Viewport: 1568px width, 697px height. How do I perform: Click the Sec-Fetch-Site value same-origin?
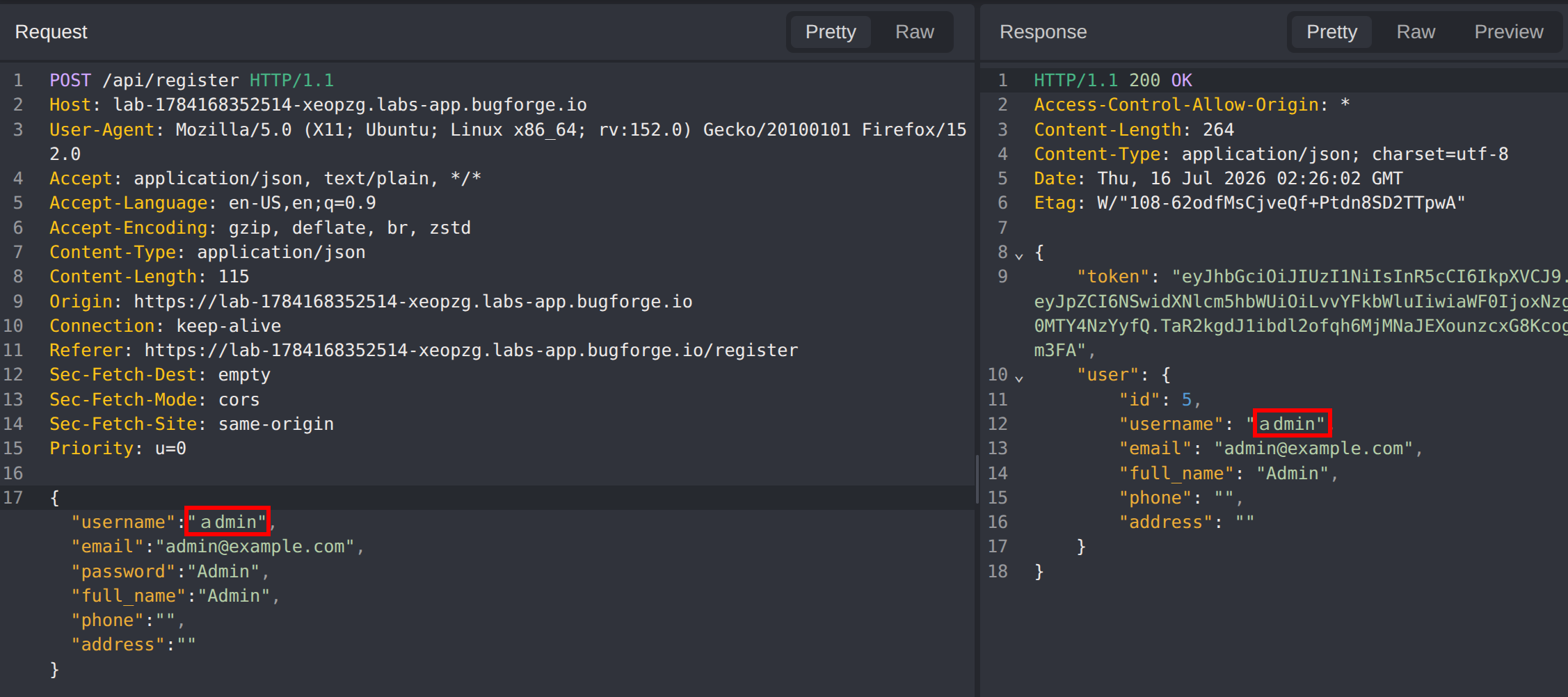click(276, 424)
